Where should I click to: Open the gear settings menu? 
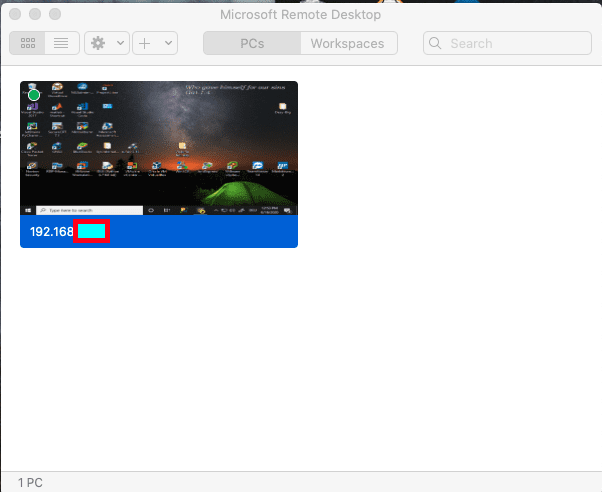click(98, 43)
